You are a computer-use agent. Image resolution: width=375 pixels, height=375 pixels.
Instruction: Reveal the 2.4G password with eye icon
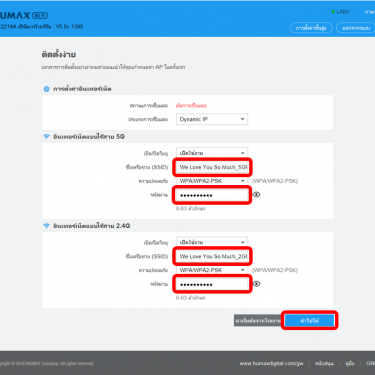pos(256,284)
